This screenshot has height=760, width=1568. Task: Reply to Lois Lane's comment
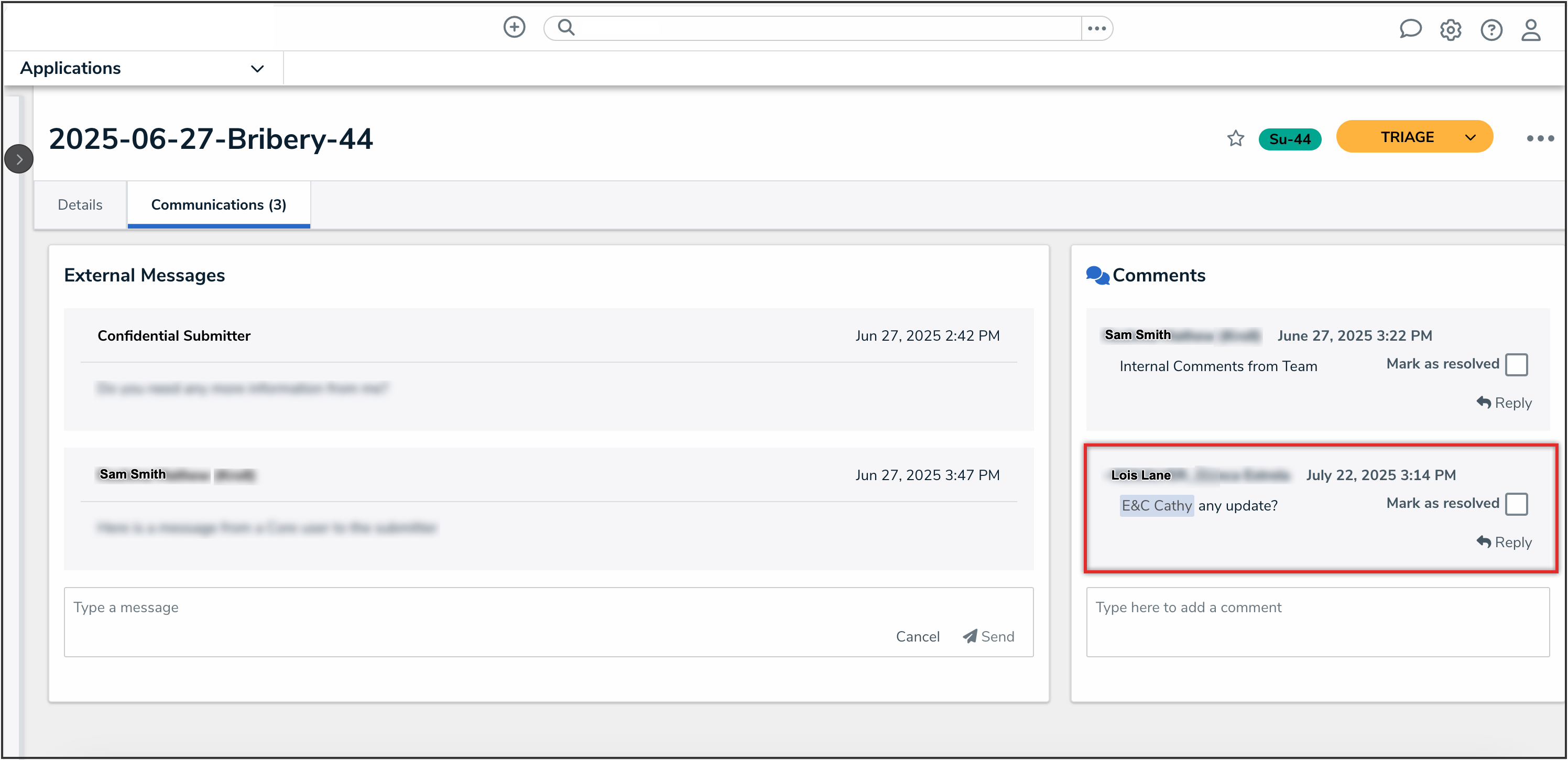[x=1504, y=542]
